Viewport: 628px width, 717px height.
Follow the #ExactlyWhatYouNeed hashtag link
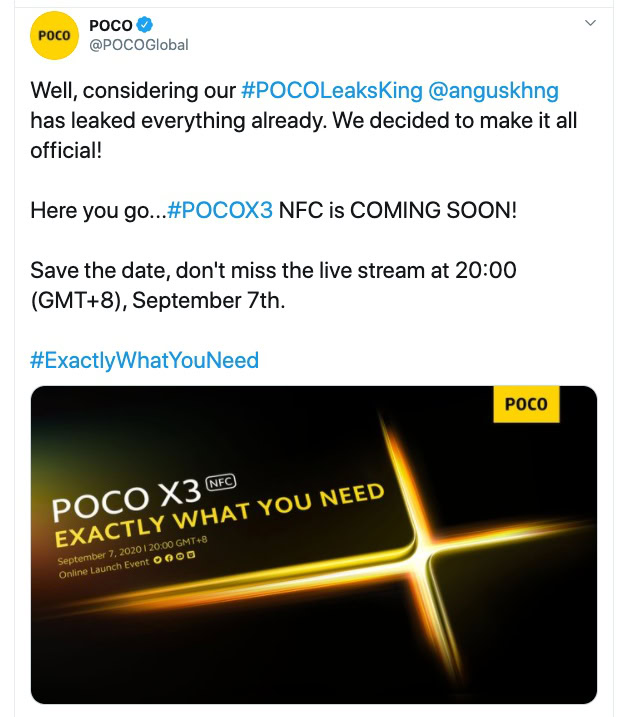(x=144, y=360)
